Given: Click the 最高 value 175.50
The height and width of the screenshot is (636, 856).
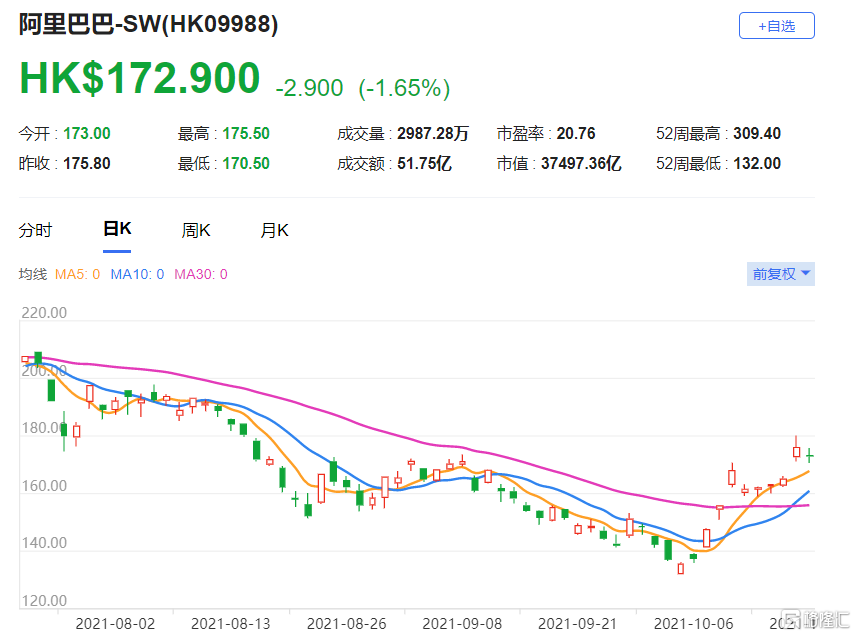Looking at the screenshot, I should pyautogui.click(x=246, y=133).
